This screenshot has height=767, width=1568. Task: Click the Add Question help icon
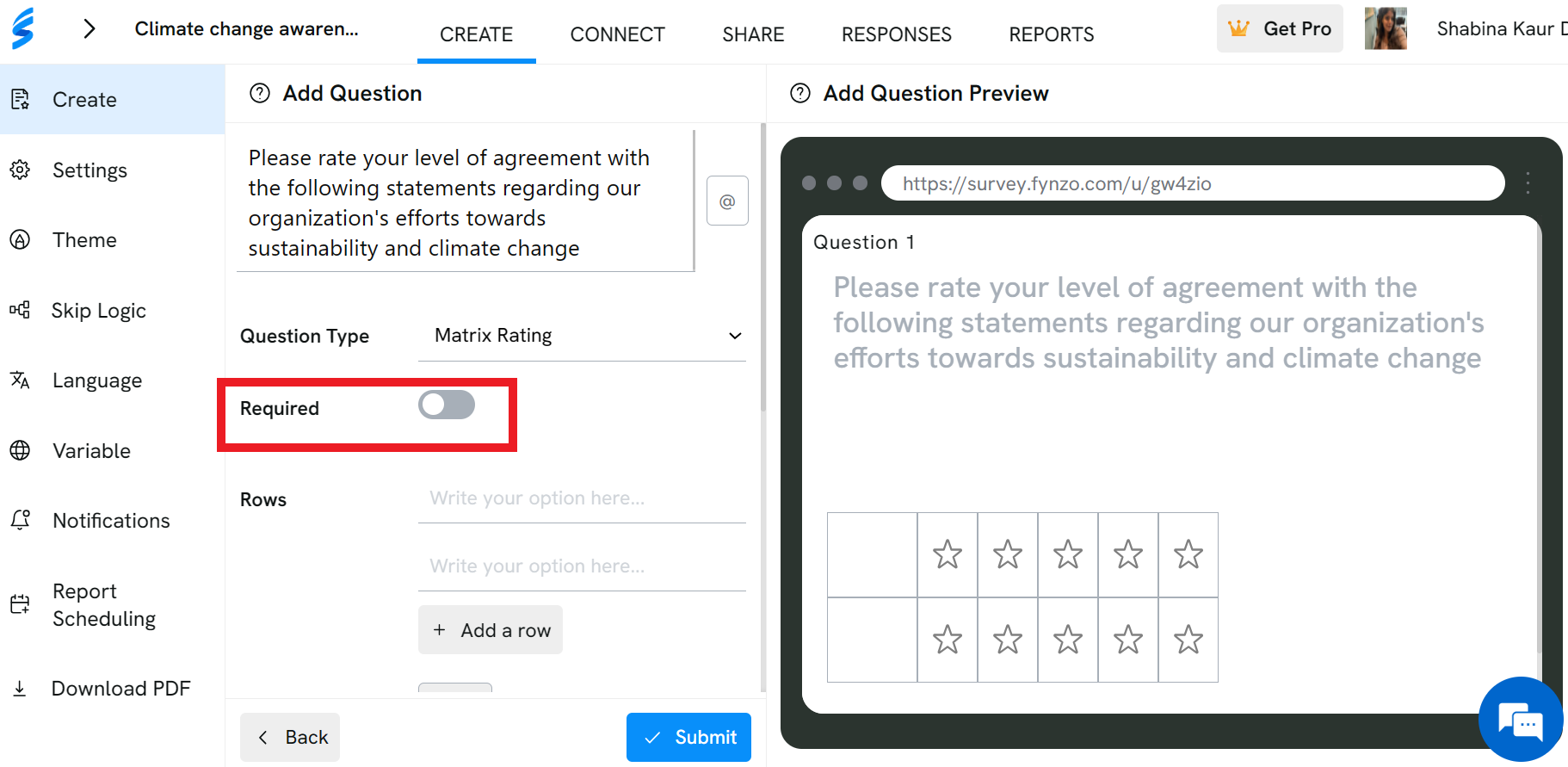[x=260, y=93]
